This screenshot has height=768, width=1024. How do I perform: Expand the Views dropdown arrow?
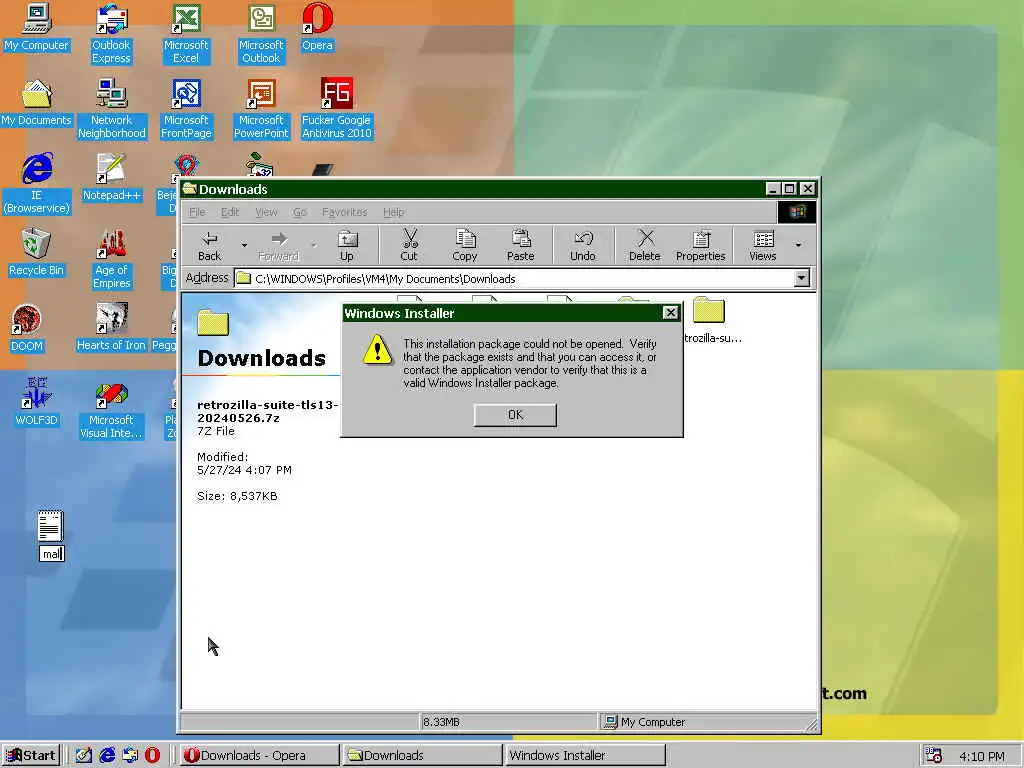(798, 246)
